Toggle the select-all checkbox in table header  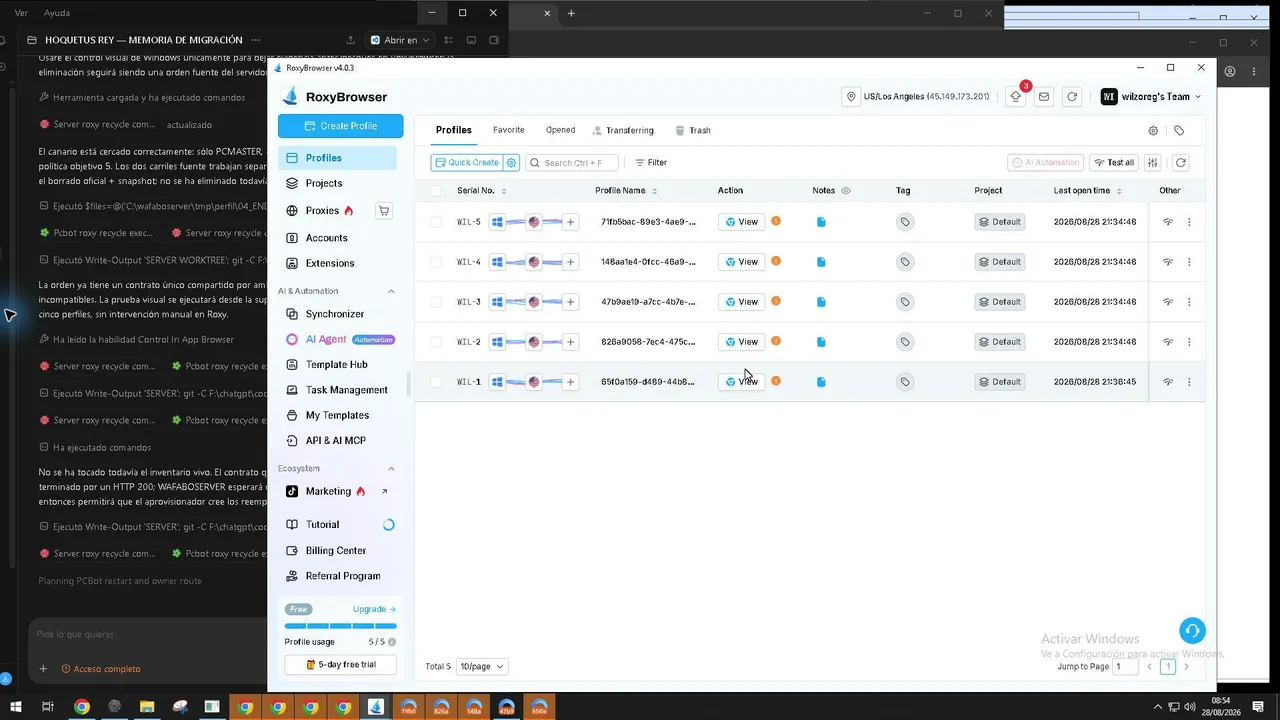point(436,191)
